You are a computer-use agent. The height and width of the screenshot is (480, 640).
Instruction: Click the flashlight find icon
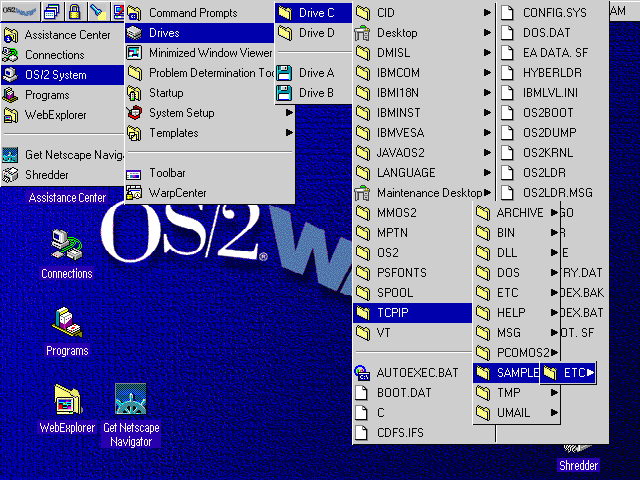click(96, 11)
